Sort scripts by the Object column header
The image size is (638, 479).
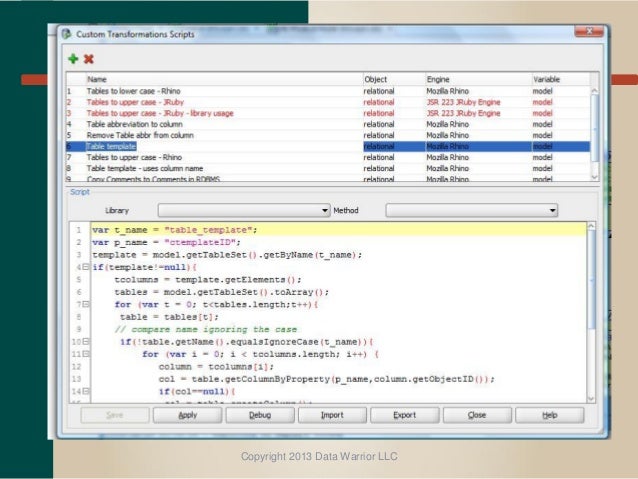pyautogui.click(x=394, y=79)
